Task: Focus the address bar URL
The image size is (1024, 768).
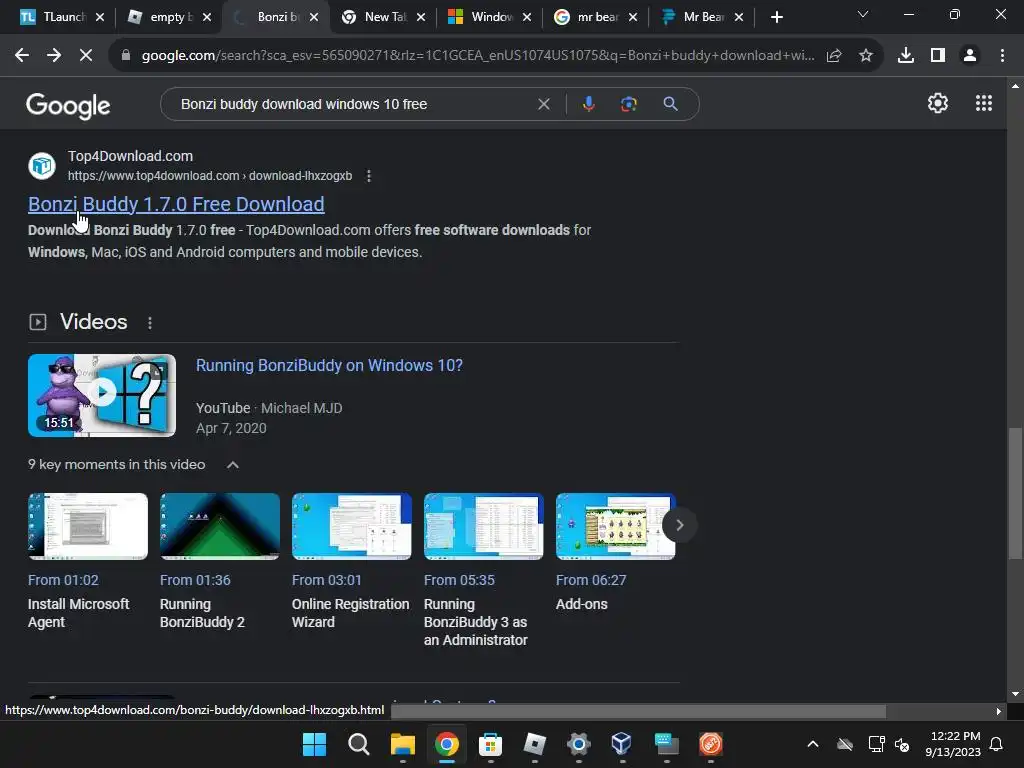Action: [478, 56]
